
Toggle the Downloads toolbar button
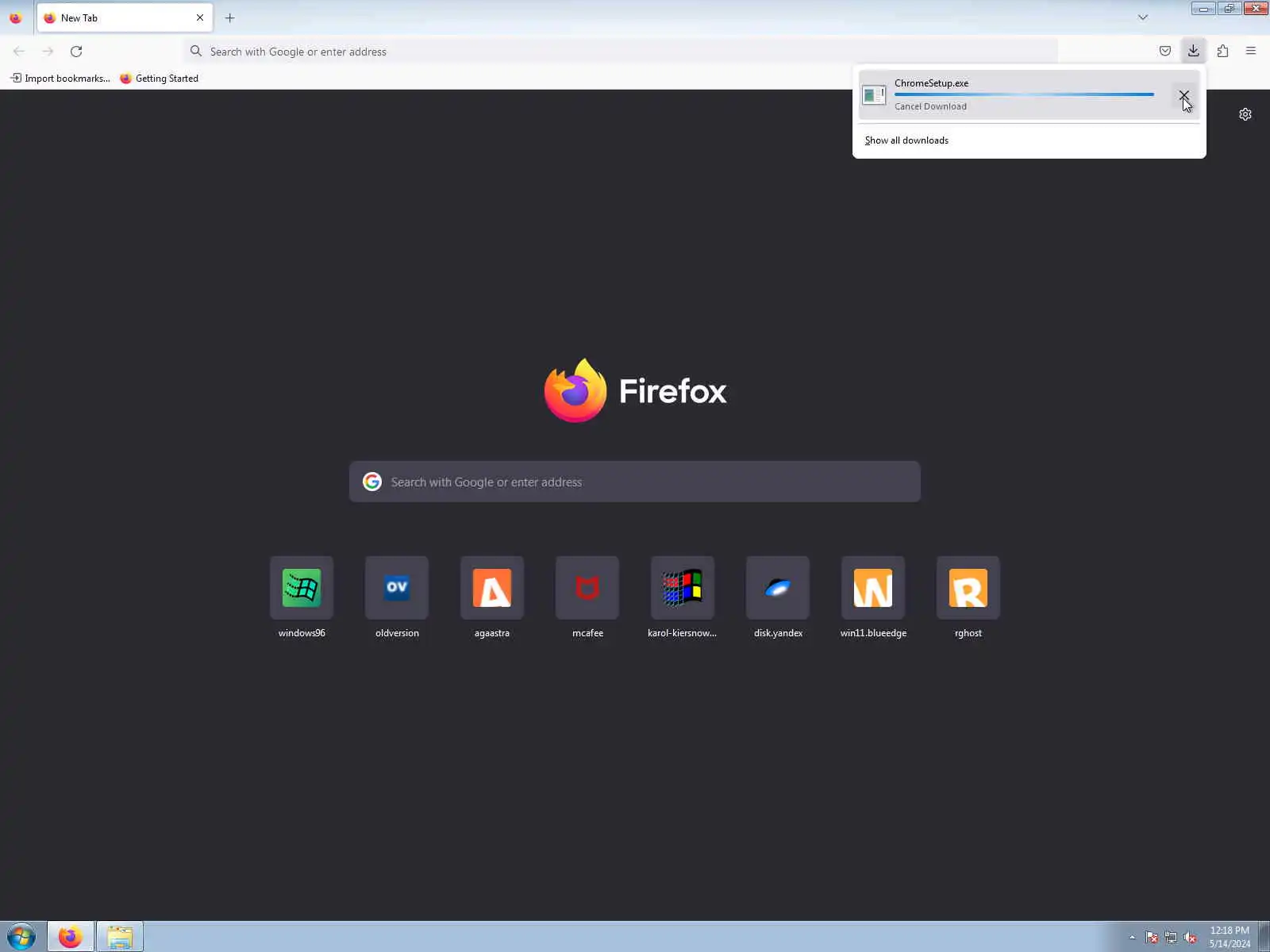pyautogui.click(x=1194, y=52)
